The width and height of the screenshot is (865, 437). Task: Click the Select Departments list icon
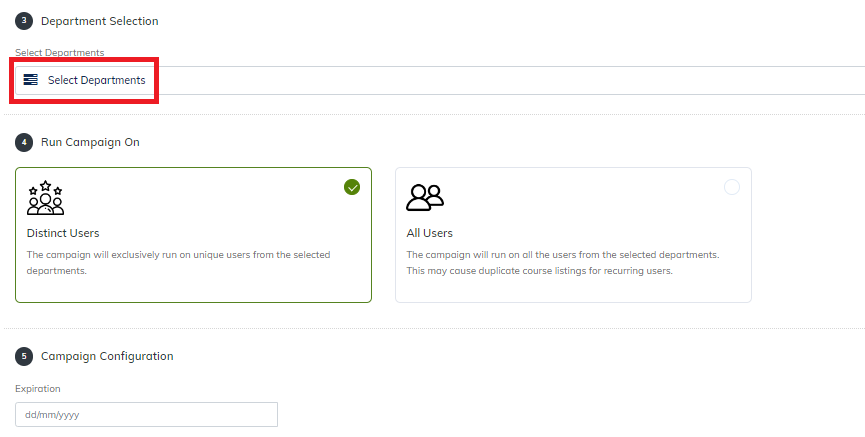[30, 80]
